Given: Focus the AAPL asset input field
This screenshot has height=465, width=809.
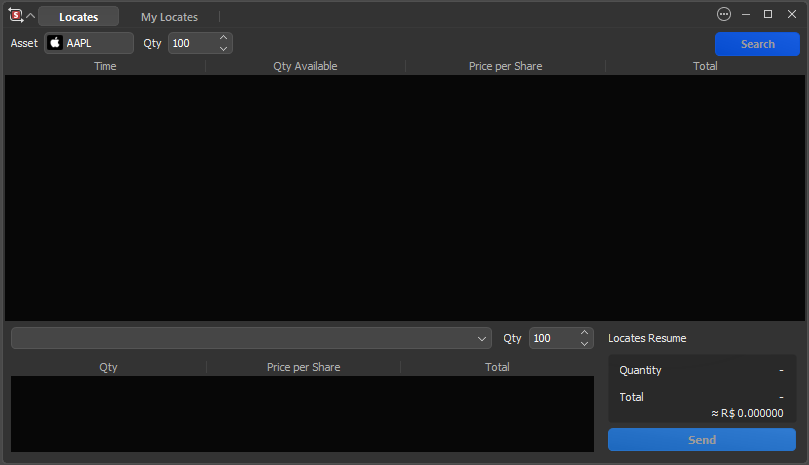Looking at the screenshot, I should tap(96, 43).
